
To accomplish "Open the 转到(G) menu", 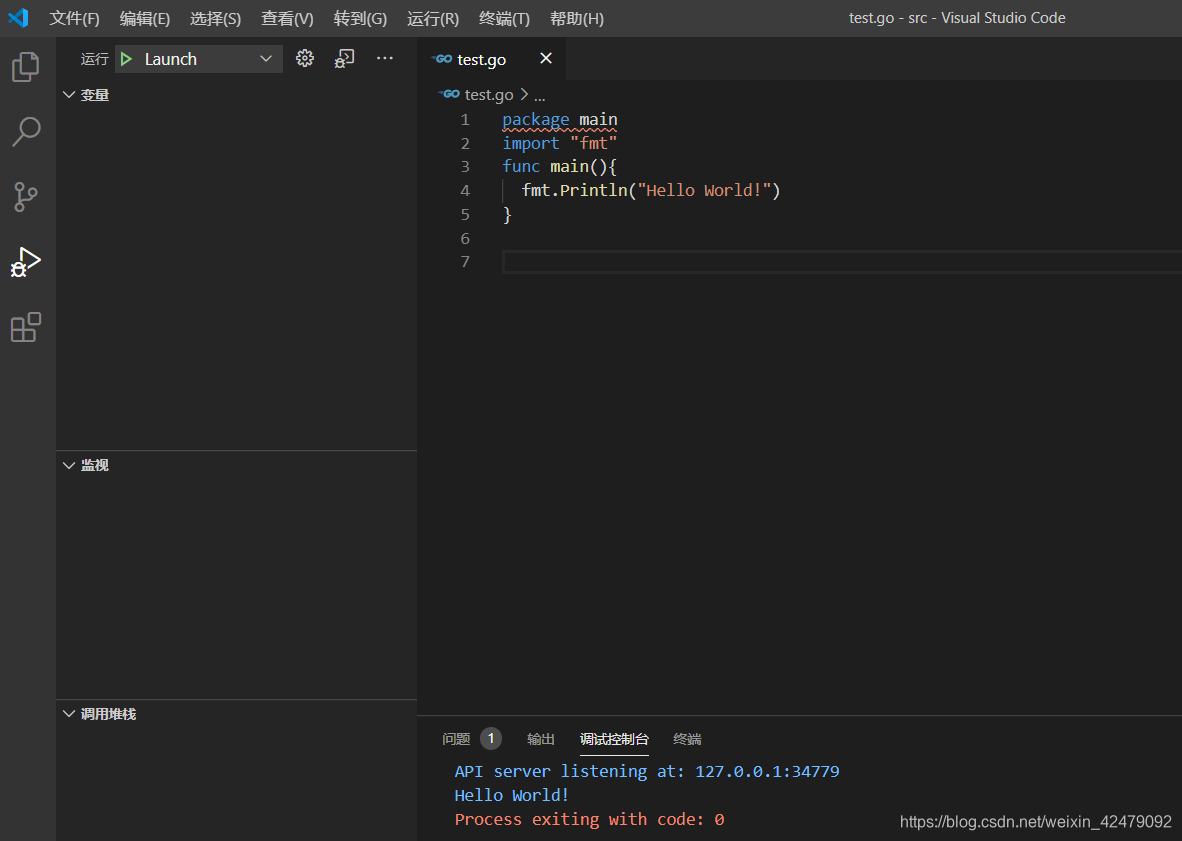I will (x=360, y=18).
